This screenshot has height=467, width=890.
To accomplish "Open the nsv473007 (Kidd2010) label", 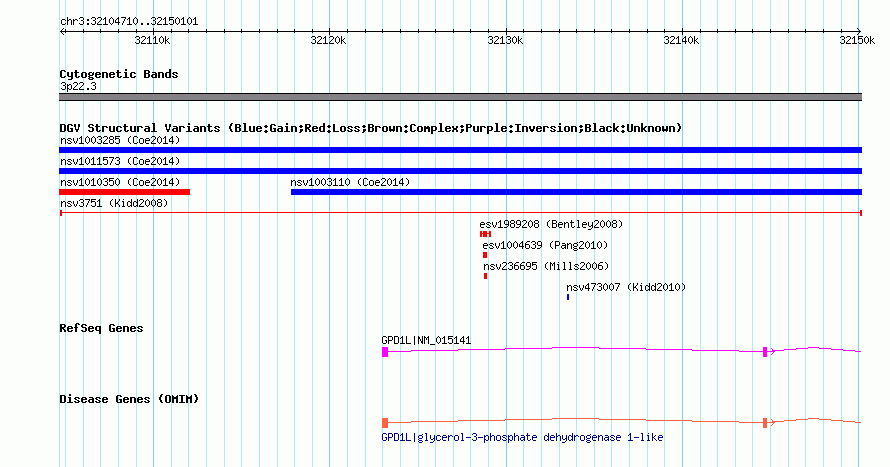I will coord(626,287).
